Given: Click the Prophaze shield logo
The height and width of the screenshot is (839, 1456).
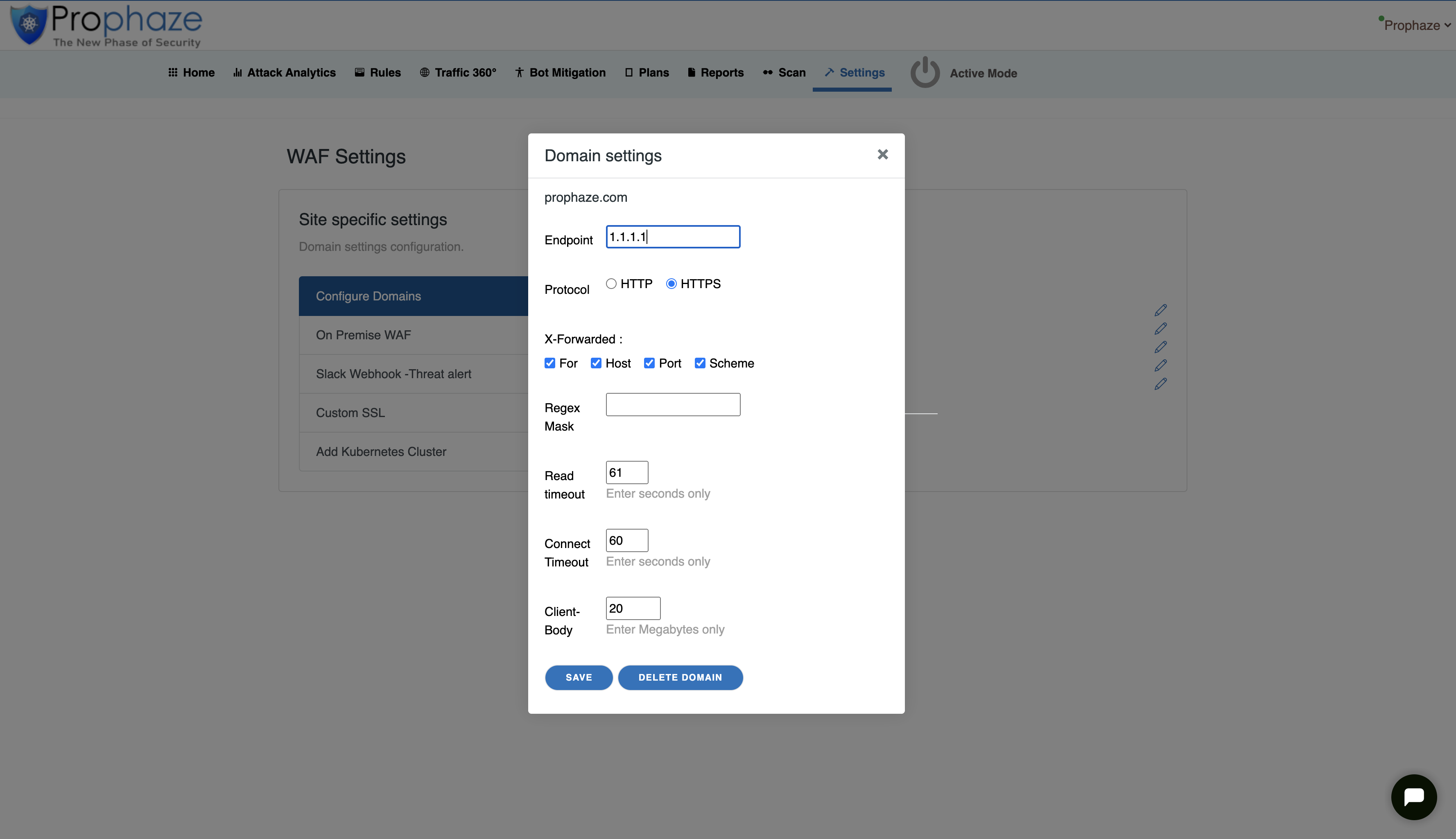Looking at the screenshot, I should point(29,24).
